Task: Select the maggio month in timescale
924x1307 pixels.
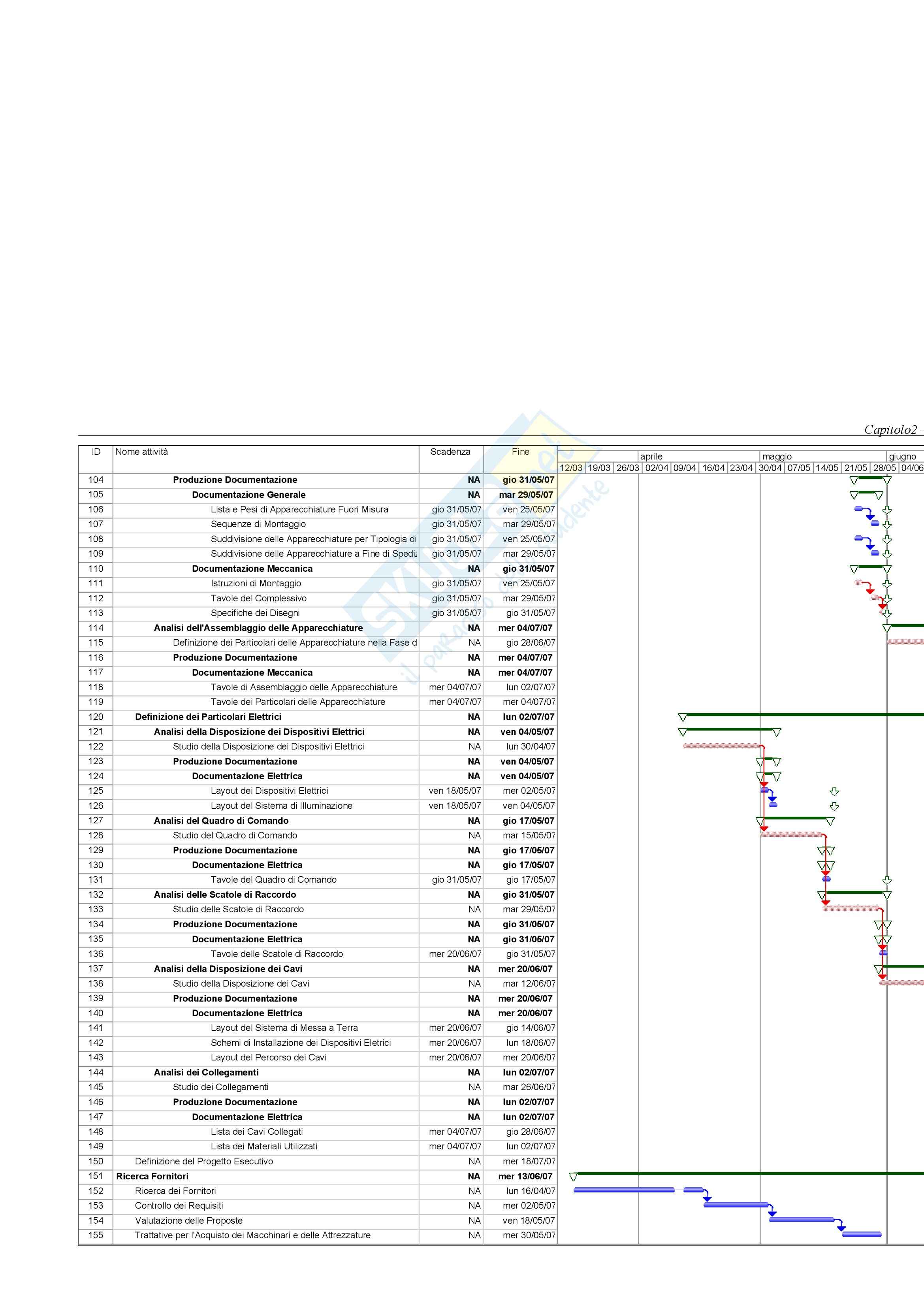Action: (x=777, y=456)
